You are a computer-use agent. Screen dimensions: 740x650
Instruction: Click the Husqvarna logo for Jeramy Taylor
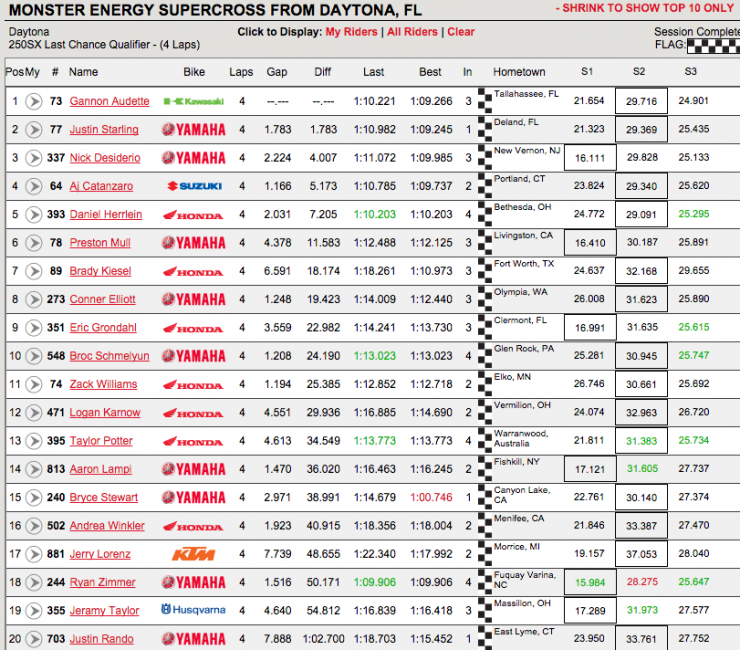point(193,610)
